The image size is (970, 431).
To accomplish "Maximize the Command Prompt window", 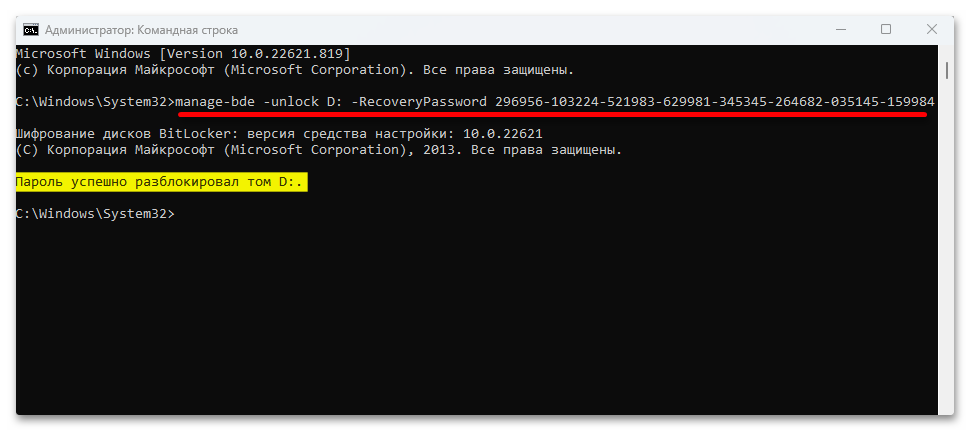I will (x=886, y=29).
